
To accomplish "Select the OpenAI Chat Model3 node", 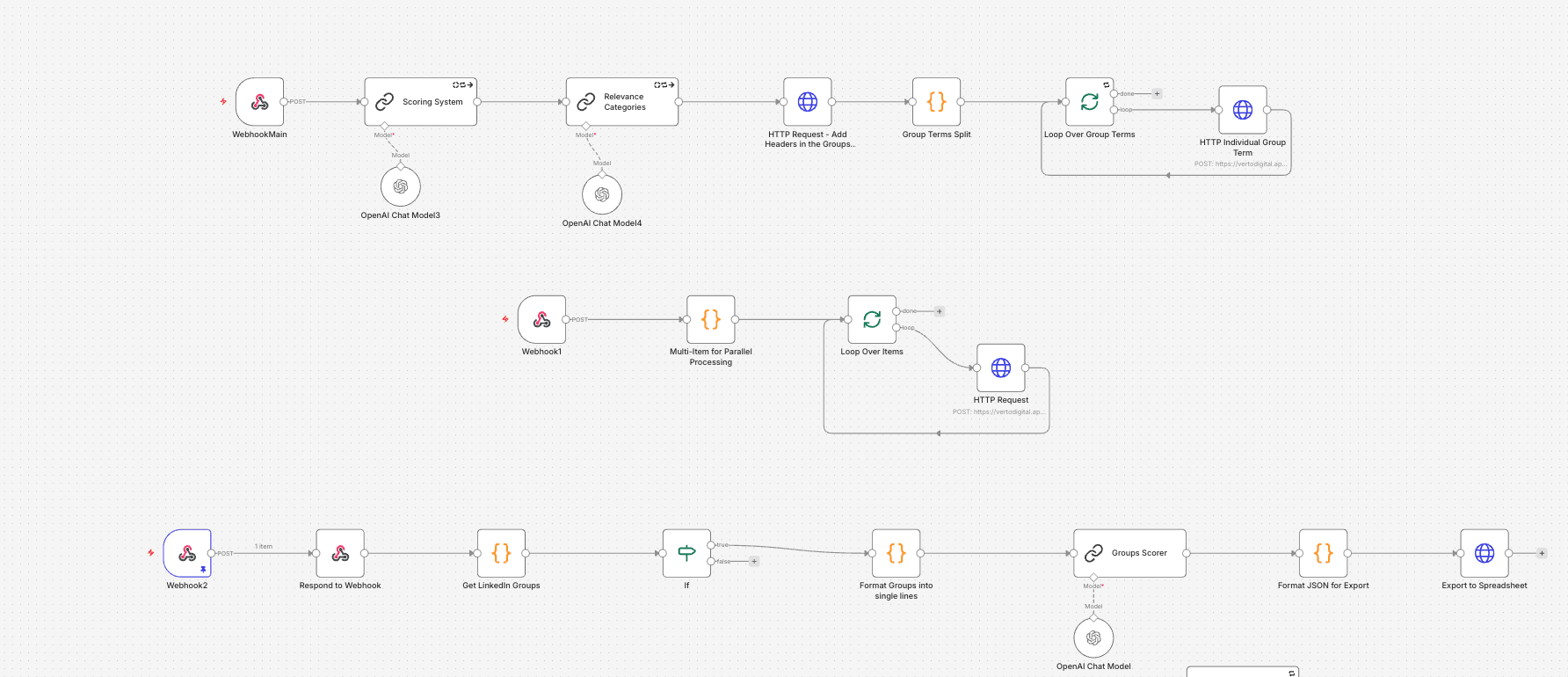I will pos(400,186).
